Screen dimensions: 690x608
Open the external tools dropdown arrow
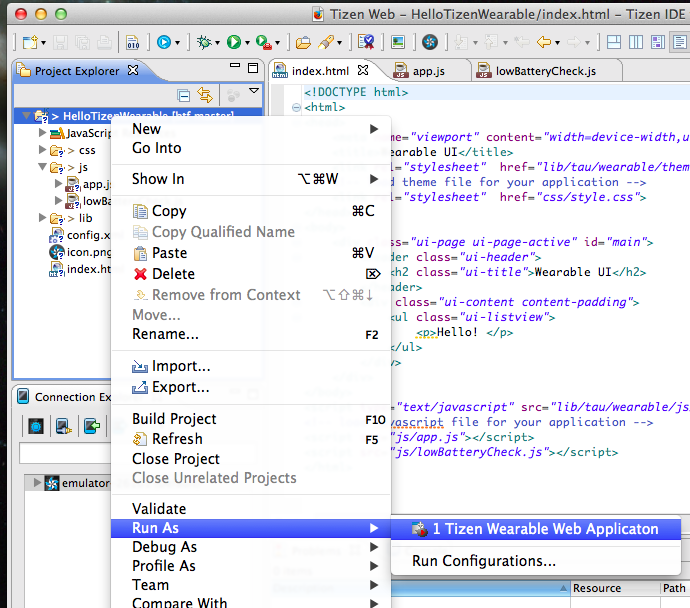(277, 43)
